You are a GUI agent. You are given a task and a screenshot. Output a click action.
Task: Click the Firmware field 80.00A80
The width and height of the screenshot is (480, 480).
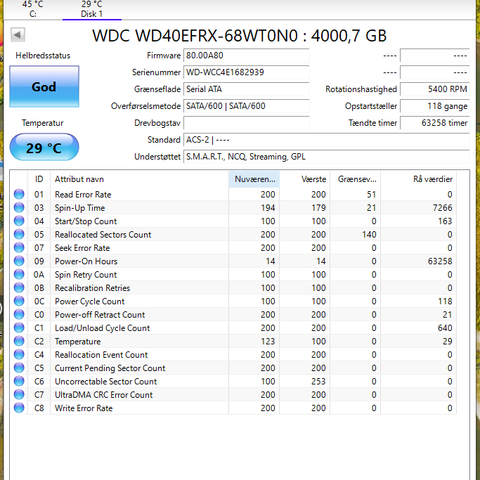[x=246, y=56]
